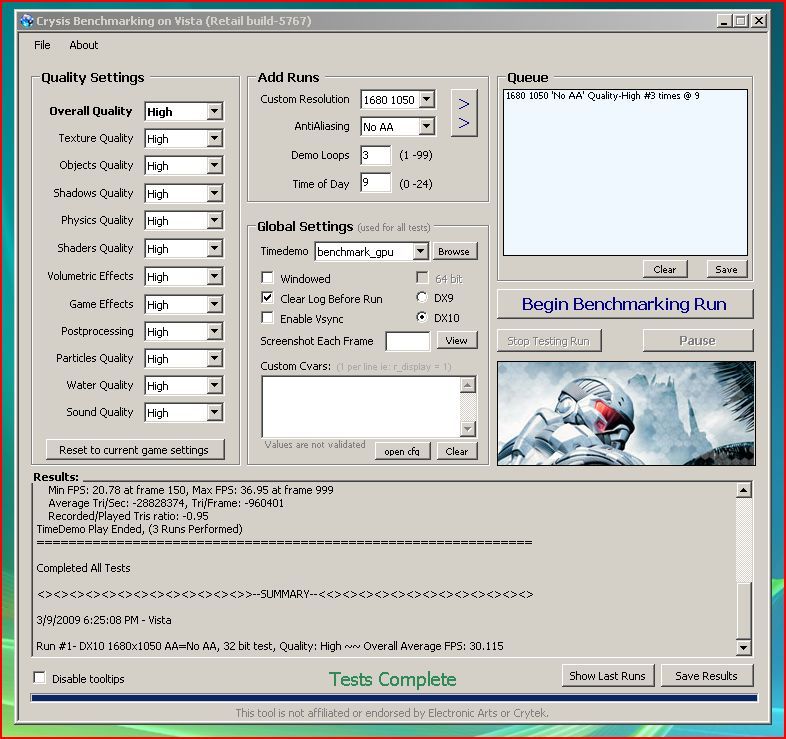Clear the Custom Cvars box
This screenshot has height=739, width=786.
click(457, 451)
